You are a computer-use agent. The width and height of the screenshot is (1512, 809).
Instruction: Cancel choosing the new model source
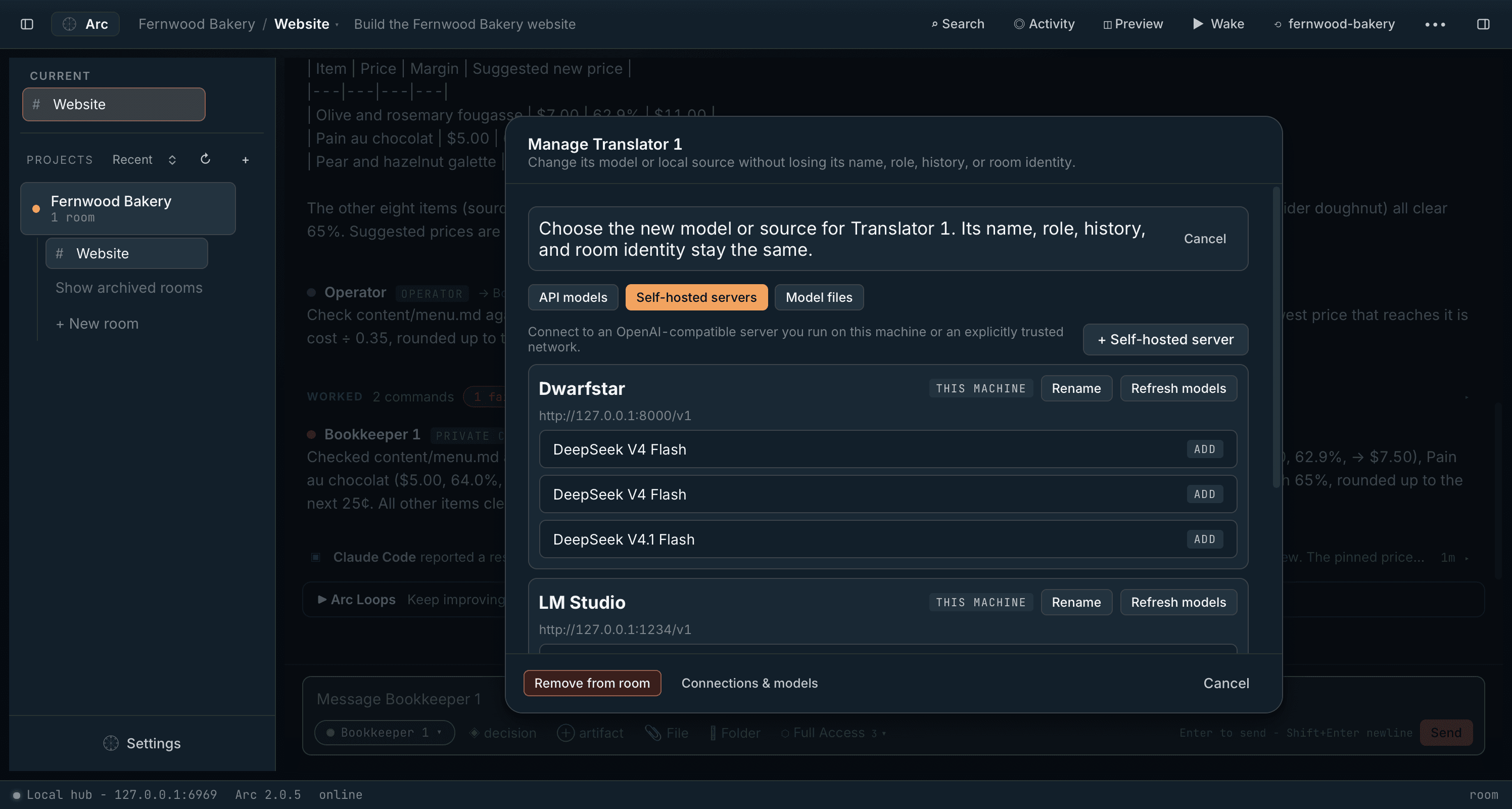pyautogui.click(x=1204, y=238)
